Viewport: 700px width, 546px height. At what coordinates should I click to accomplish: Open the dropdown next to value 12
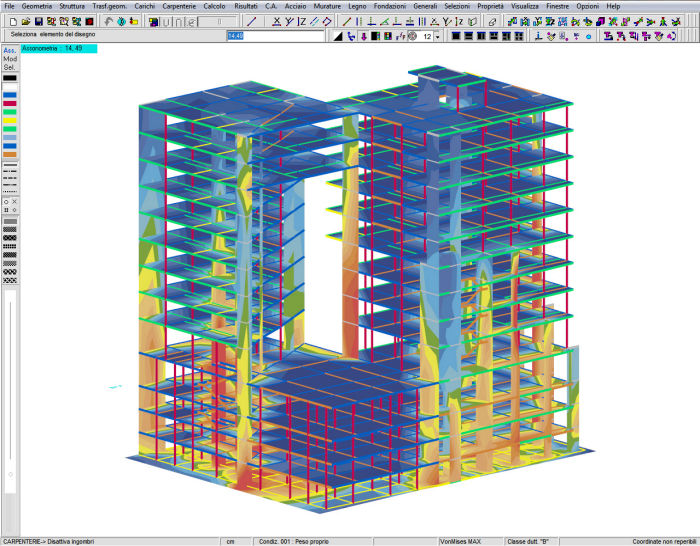coord(439,37)
